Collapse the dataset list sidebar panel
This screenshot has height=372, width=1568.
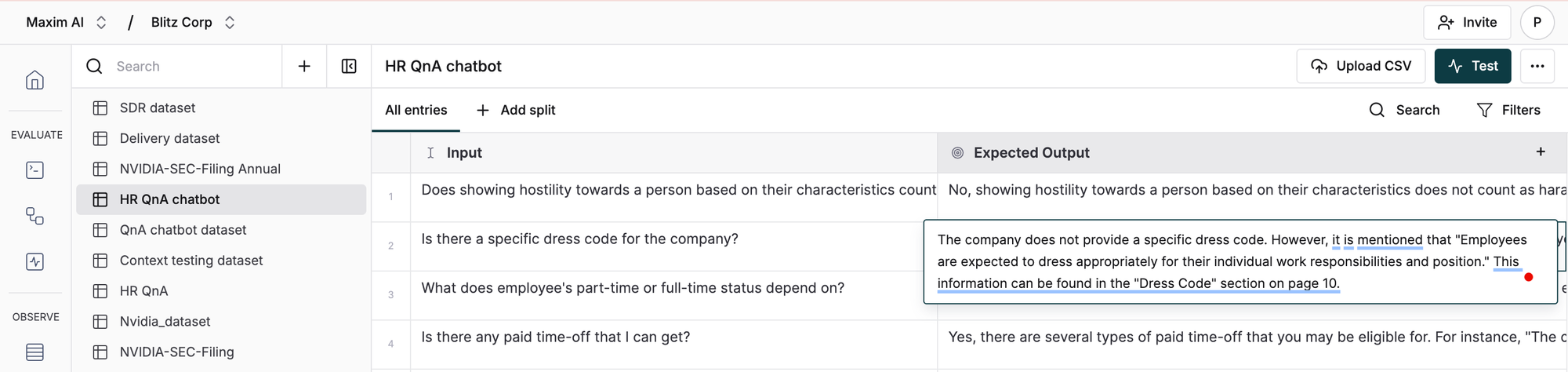pyautogui.click(x=349, y=67)
